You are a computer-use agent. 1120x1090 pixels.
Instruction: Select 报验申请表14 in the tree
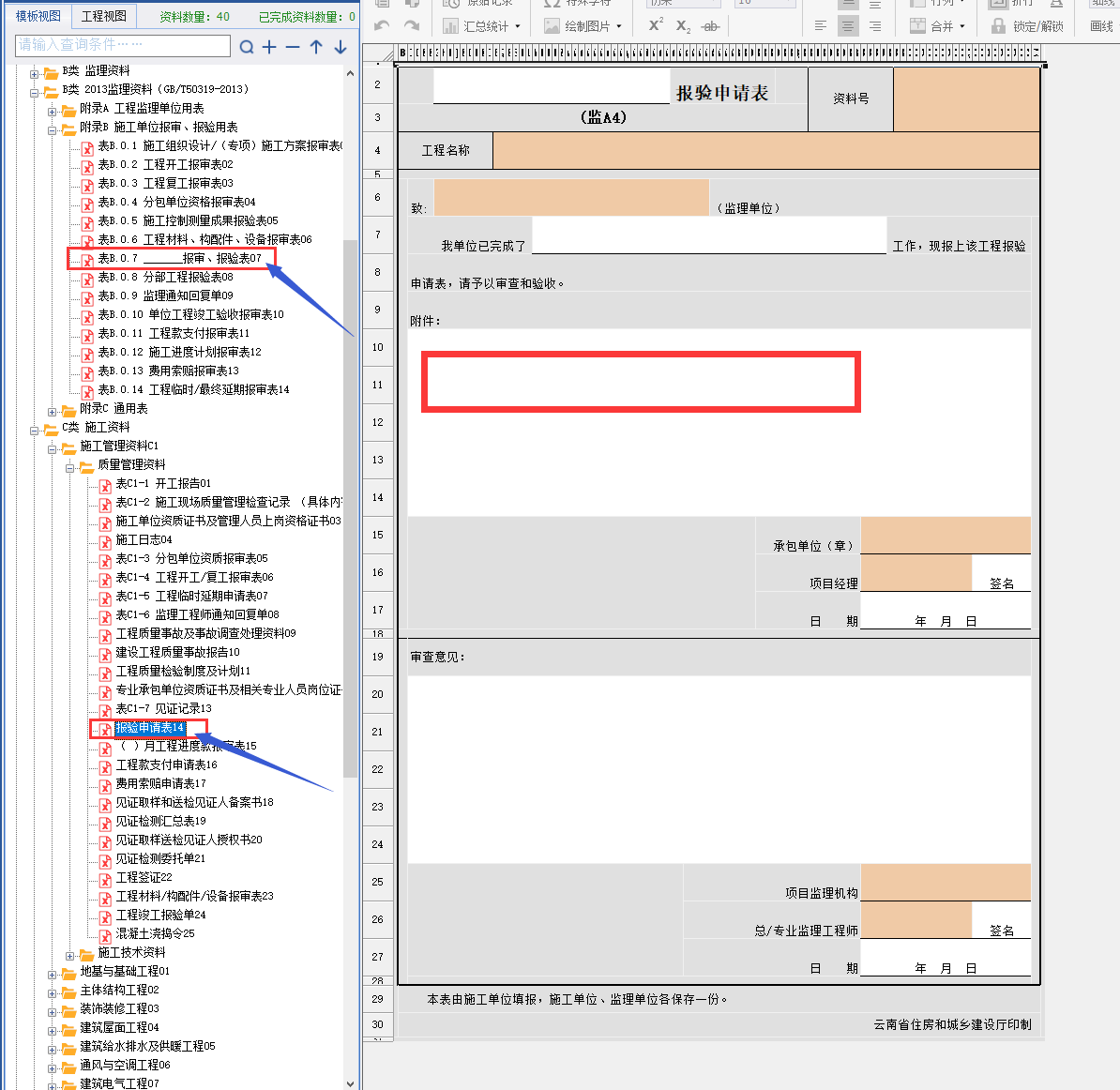150,727
